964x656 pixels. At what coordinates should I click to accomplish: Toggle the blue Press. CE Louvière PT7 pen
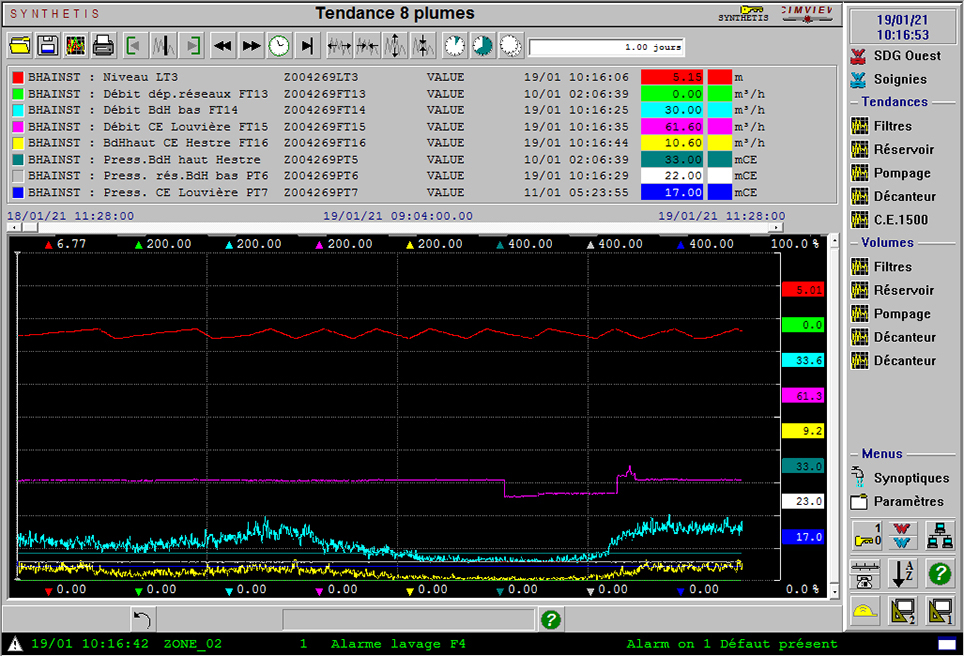coord(17,193)
